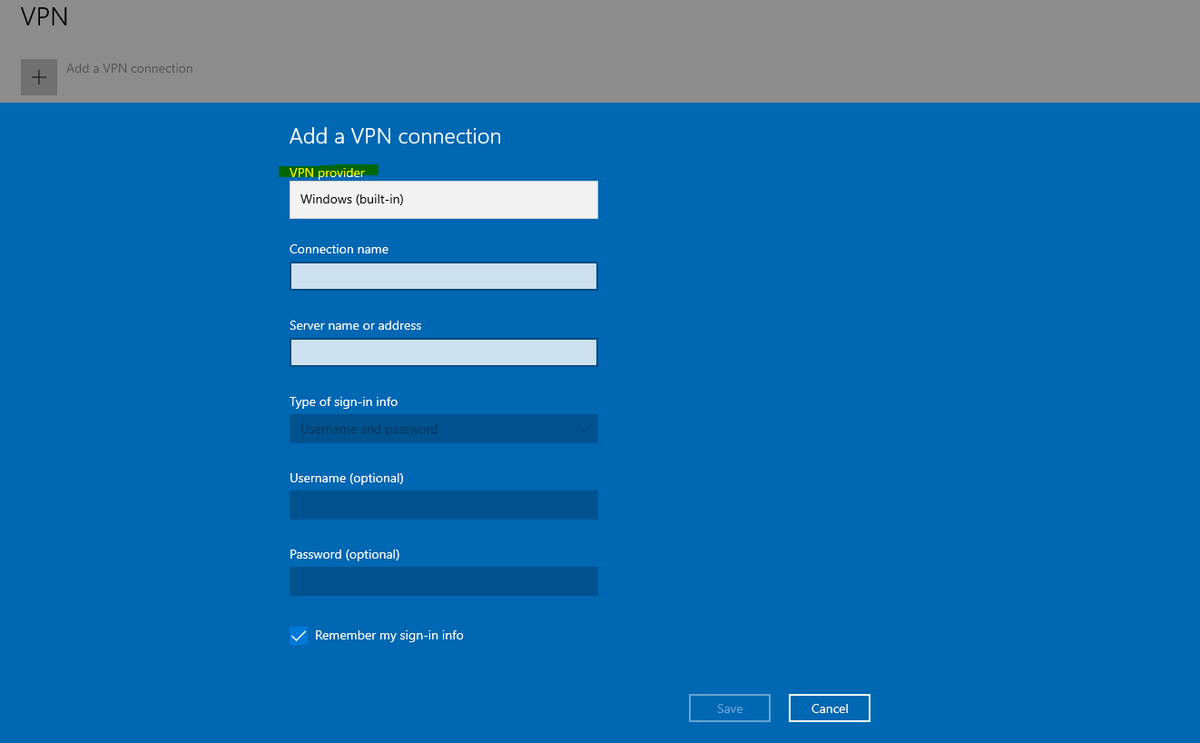The image size is (1200, 743).
Task: Click the 'Add a VPN connection' dialog title
Action: 395,136
